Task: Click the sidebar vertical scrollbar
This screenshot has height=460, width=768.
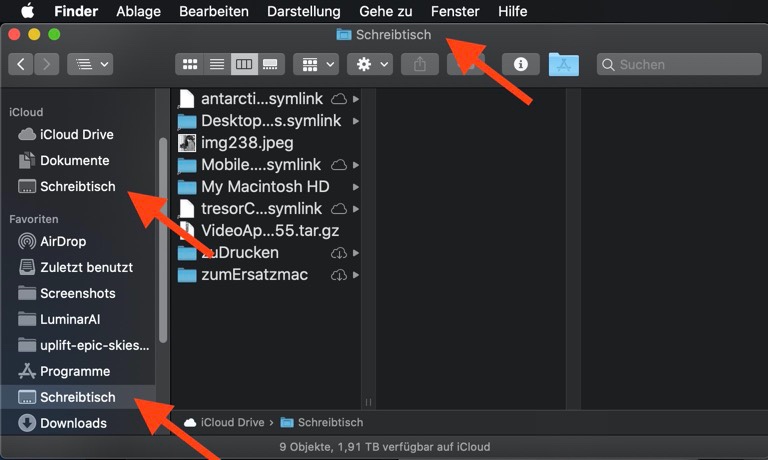Action: pyautogui.click(x=163, y=240)
